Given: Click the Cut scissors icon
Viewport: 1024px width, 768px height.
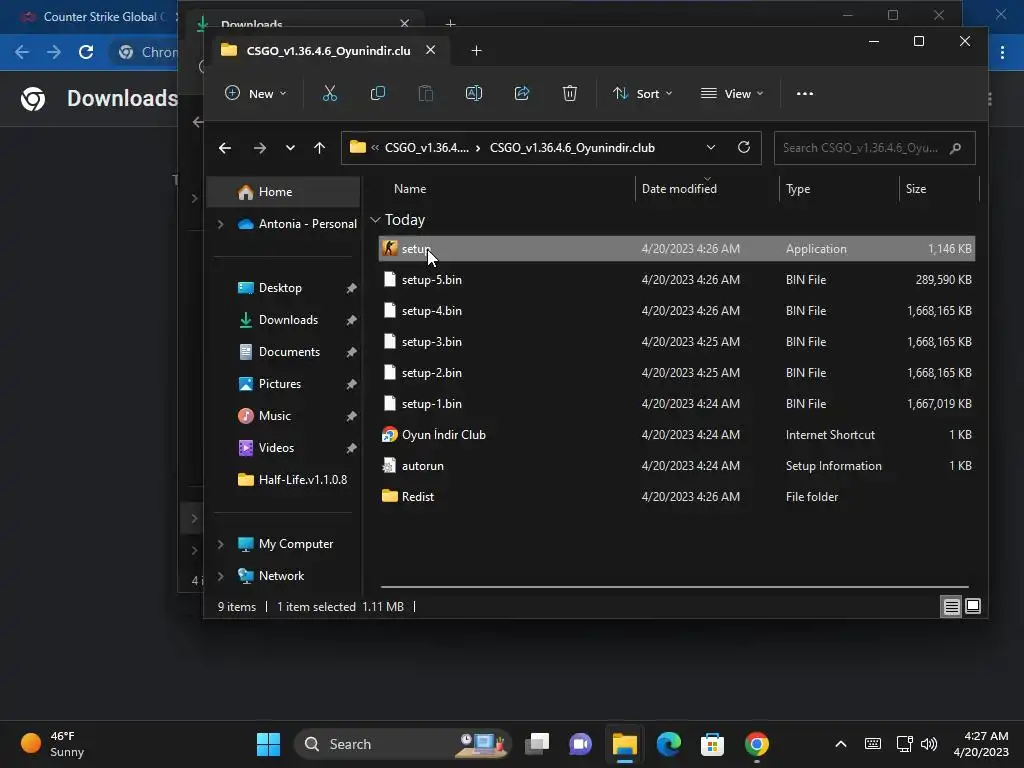Looking at the screenshot, I should pyautogui.click(x=330, y=93).
